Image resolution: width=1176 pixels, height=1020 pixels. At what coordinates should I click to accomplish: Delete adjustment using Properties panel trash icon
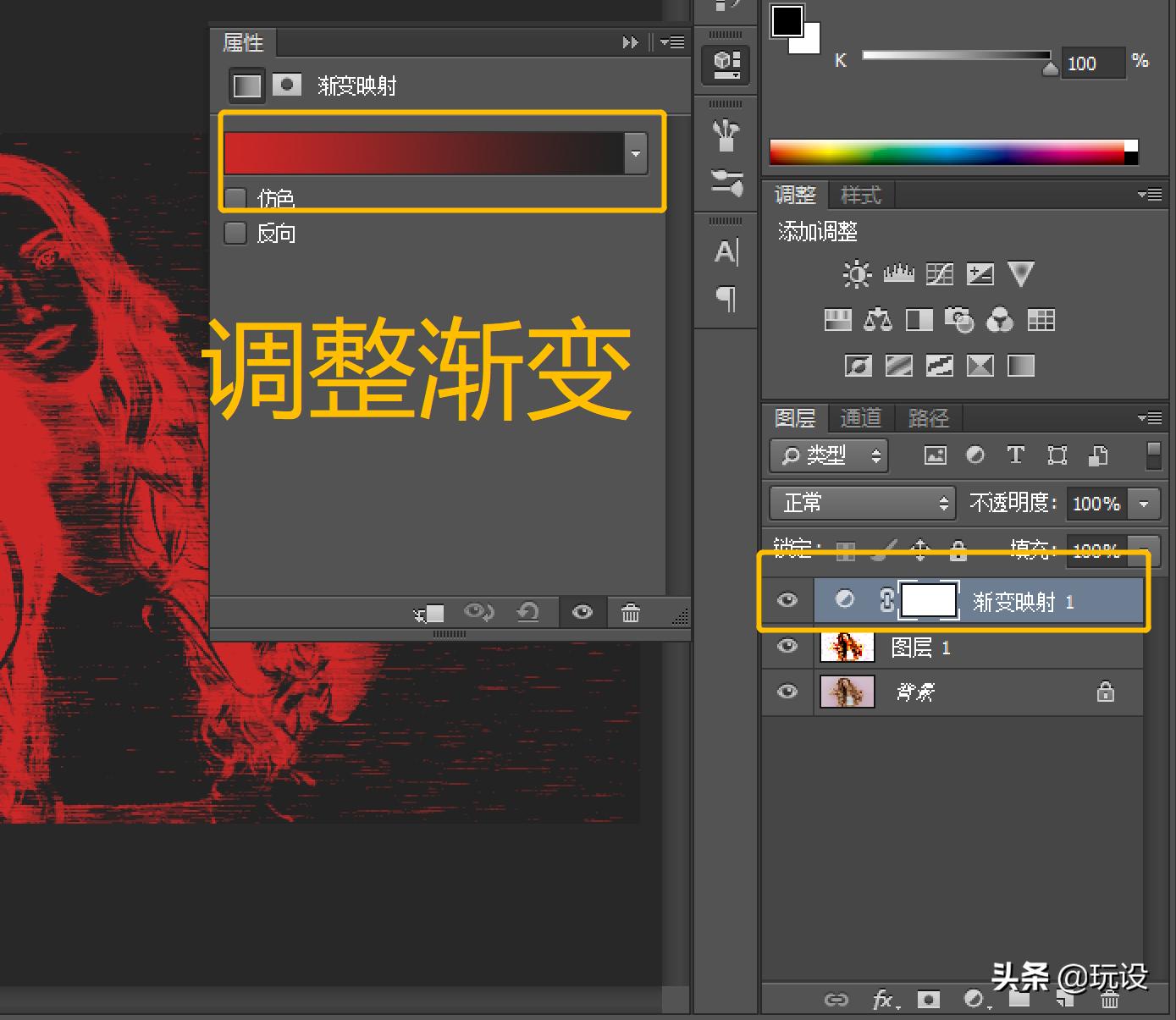[631, 613]
